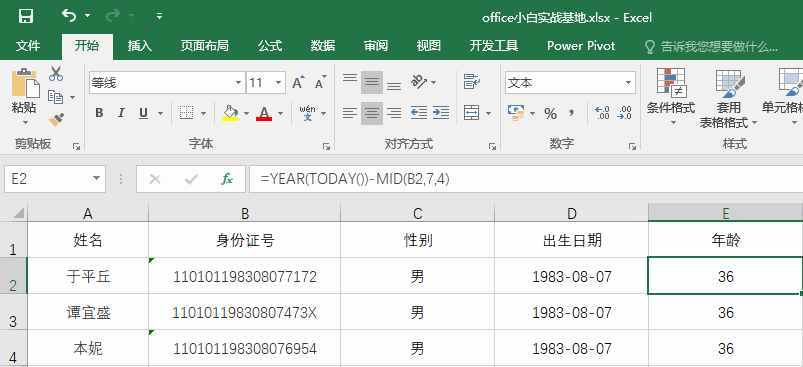Open the 文件 menu tab
Image resolution: width=803 pixels, height=367 pixels.
point(28,46)
